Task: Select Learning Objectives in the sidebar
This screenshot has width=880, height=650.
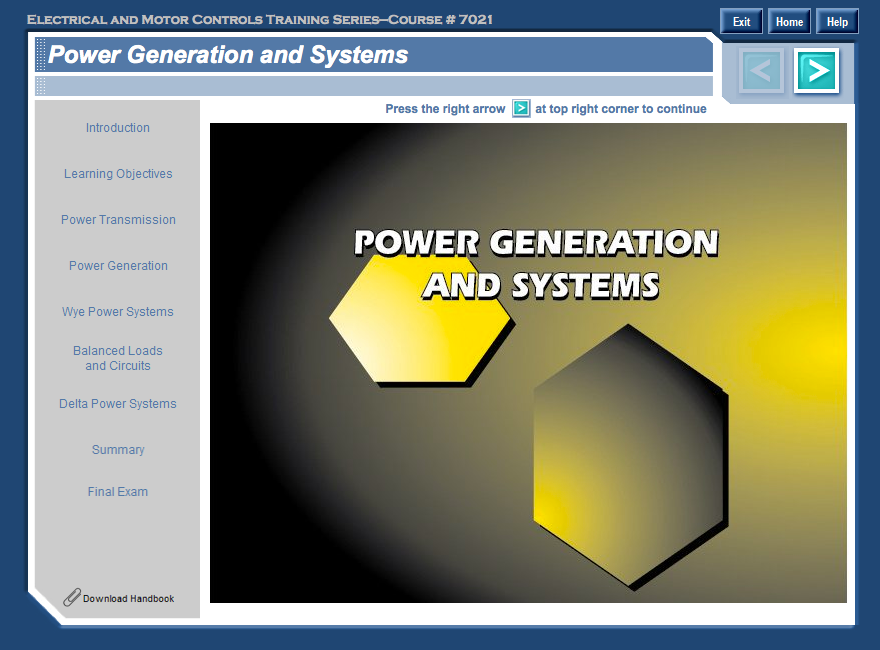Action: (x=118, y=174)
